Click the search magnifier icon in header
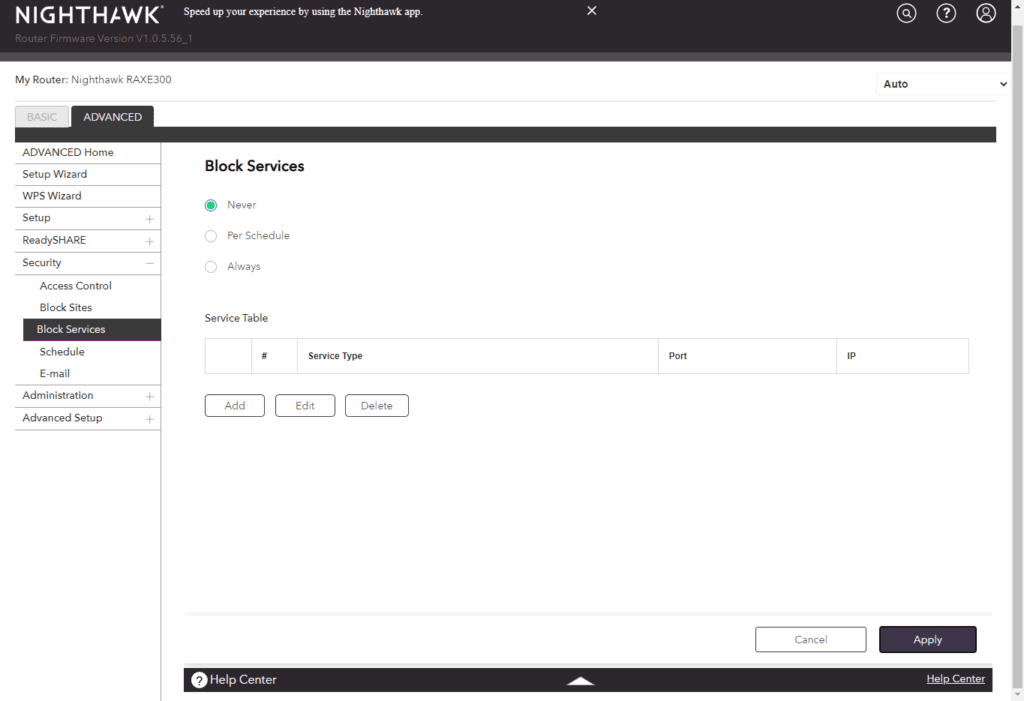This screenshot has width=1024, height=701. tap(906, 13)
